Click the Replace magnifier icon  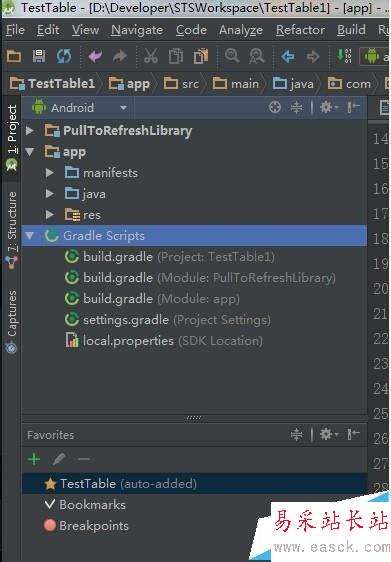tap(257, 56)
